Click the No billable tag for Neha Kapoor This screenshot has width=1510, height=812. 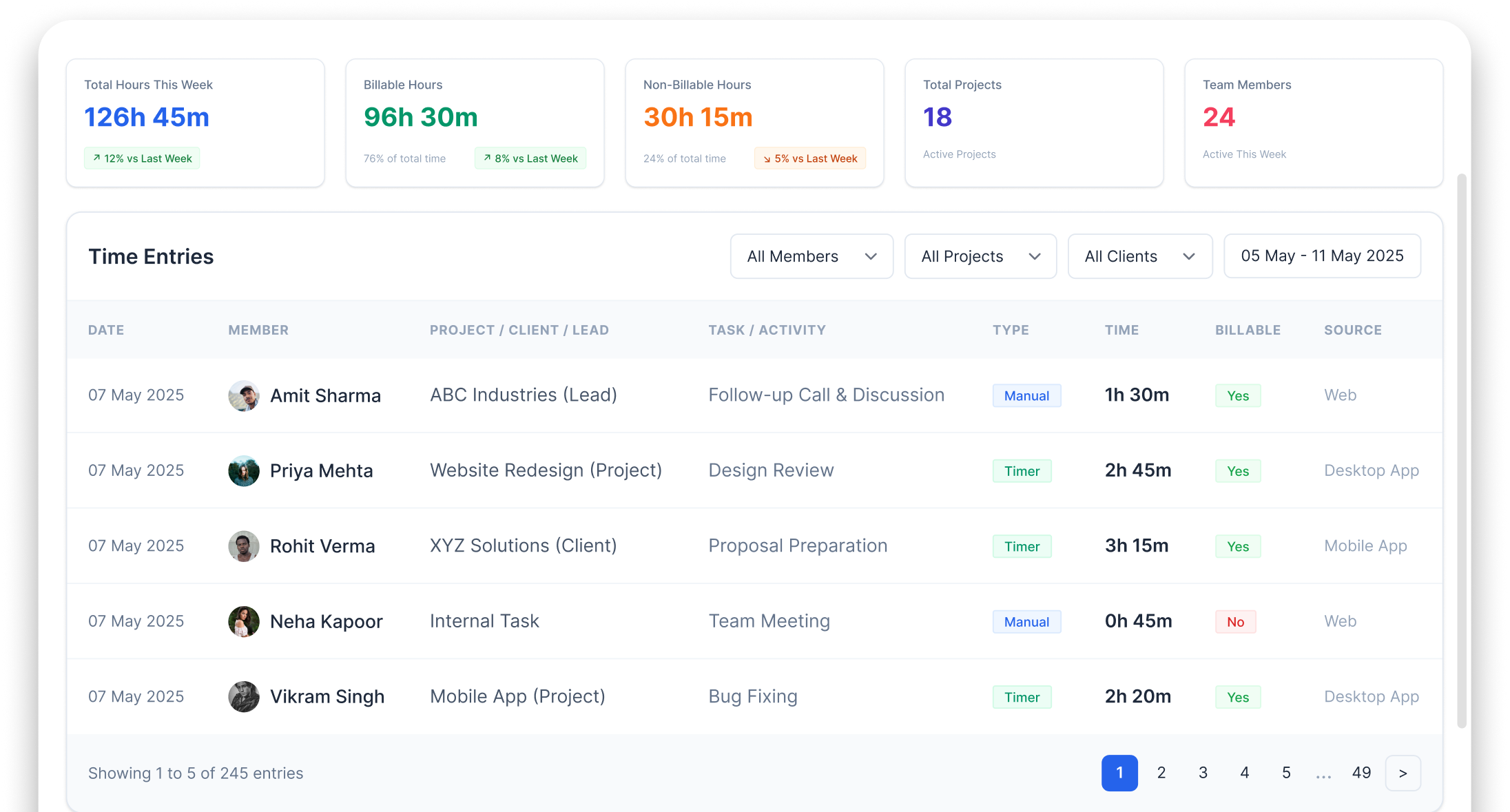pyautogui.click(x=1236, y=622)
